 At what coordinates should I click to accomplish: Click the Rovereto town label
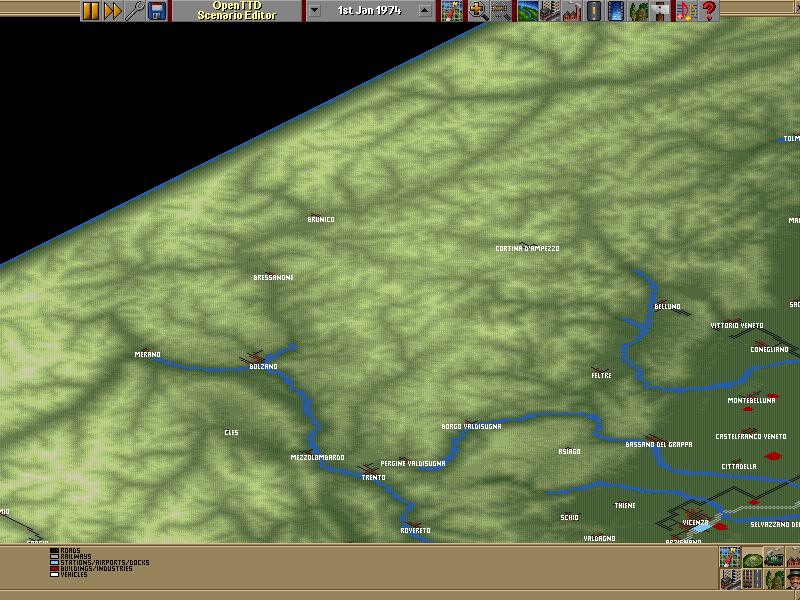tap(415, 531)
